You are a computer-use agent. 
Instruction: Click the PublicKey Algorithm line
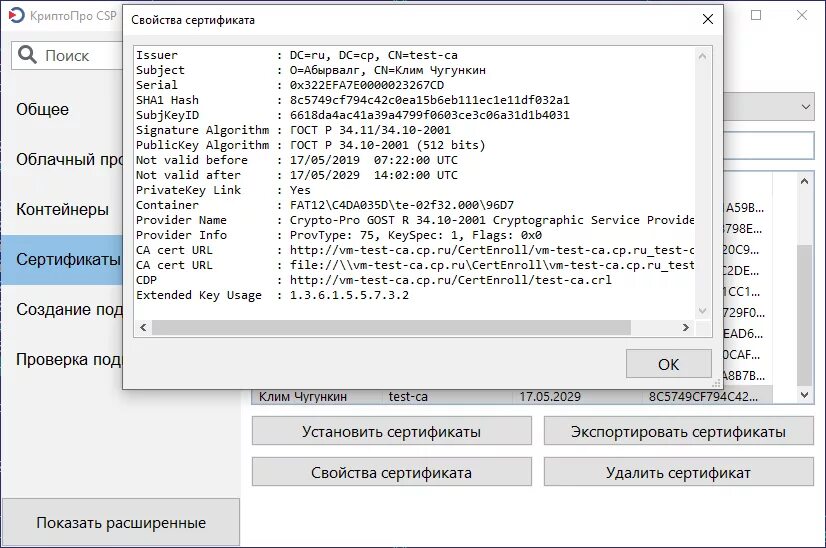click(311, 145)
